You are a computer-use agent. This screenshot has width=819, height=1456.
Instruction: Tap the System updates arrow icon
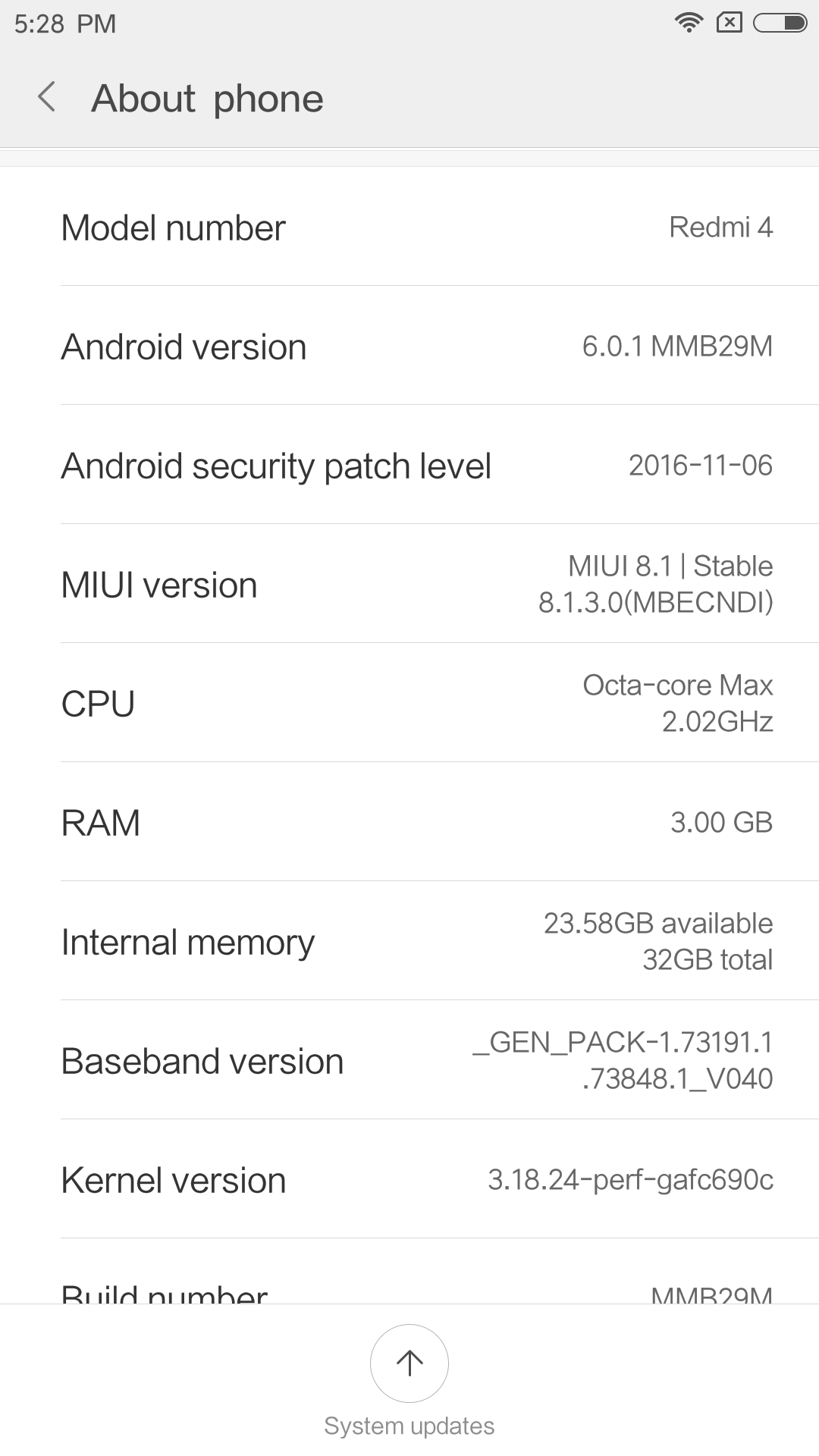coord(409,1363)
